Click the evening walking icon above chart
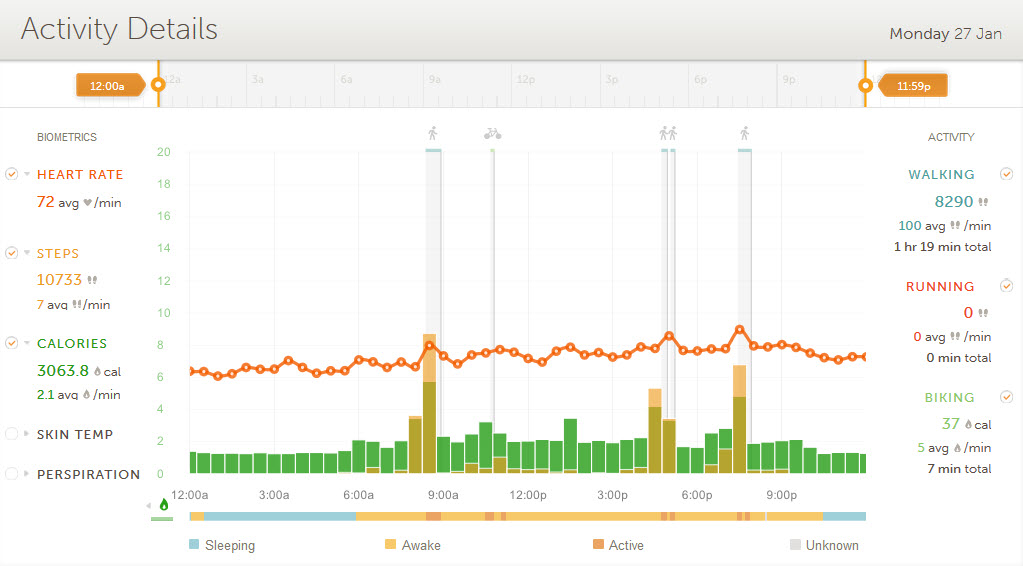 click(744, 133)
